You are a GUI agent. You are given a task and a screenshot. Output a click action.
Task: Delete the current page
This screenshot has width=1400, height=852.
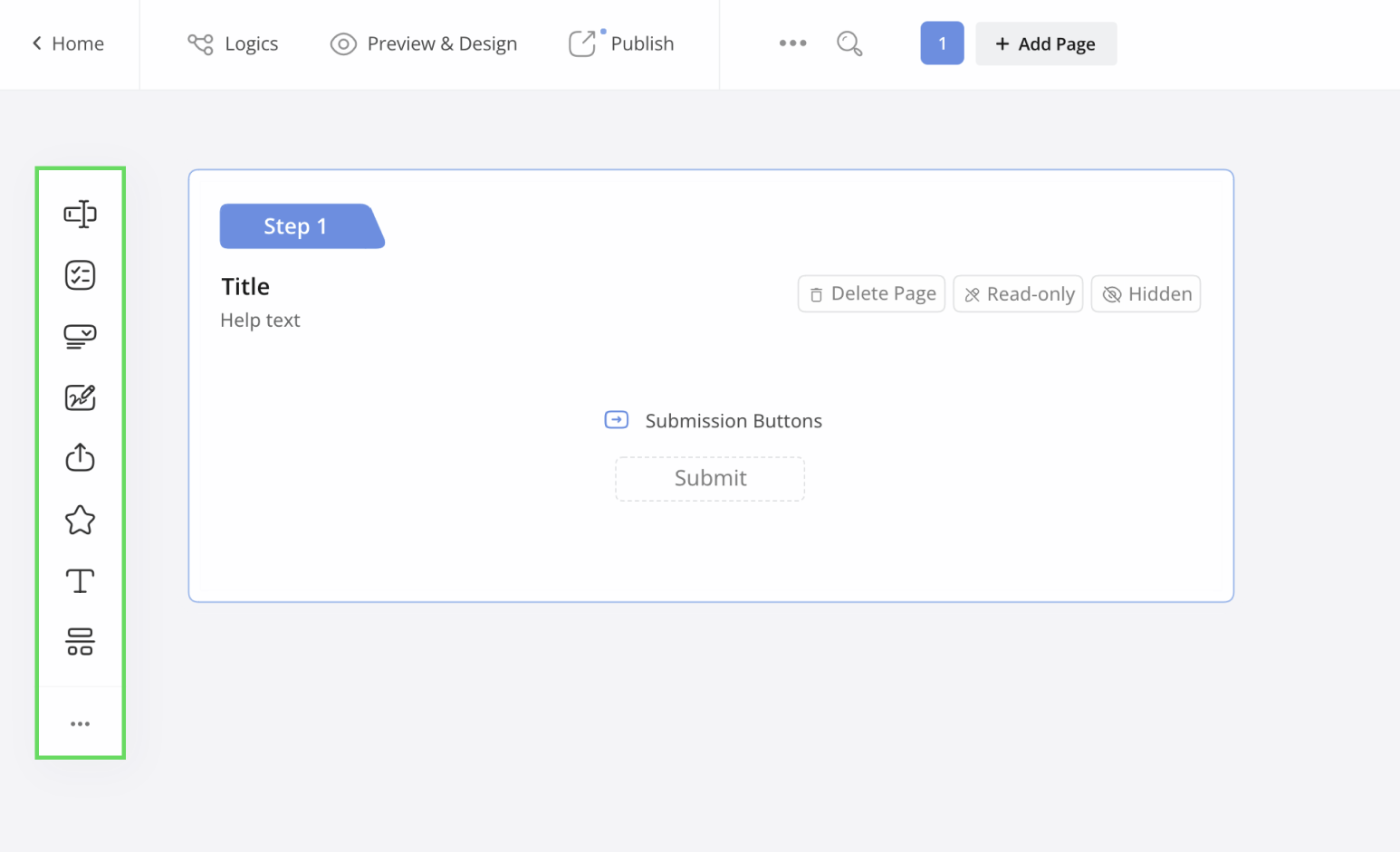(x=871, y=293)
